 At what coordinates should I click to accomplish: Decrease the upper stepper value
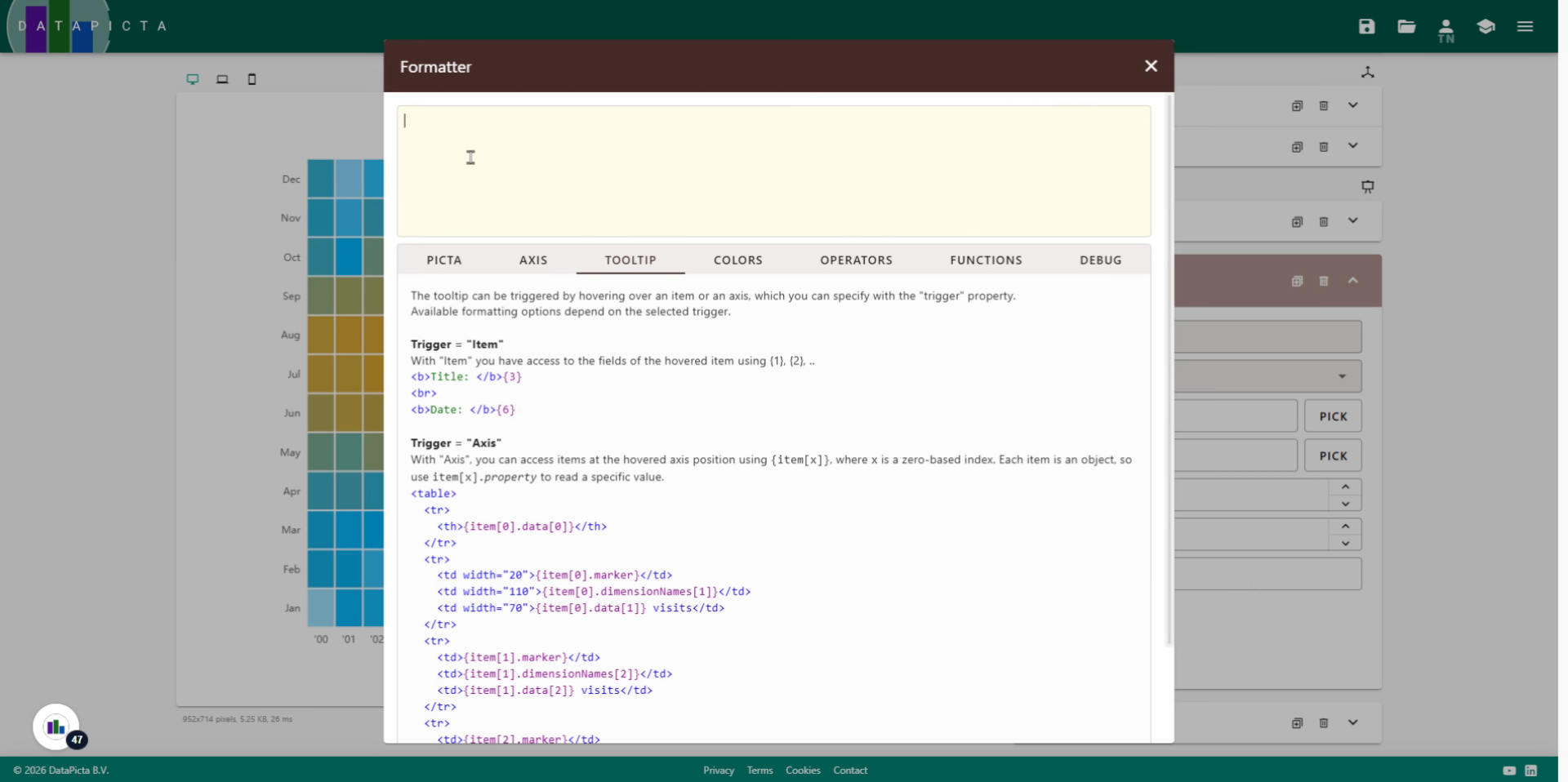click(1345, 504)
